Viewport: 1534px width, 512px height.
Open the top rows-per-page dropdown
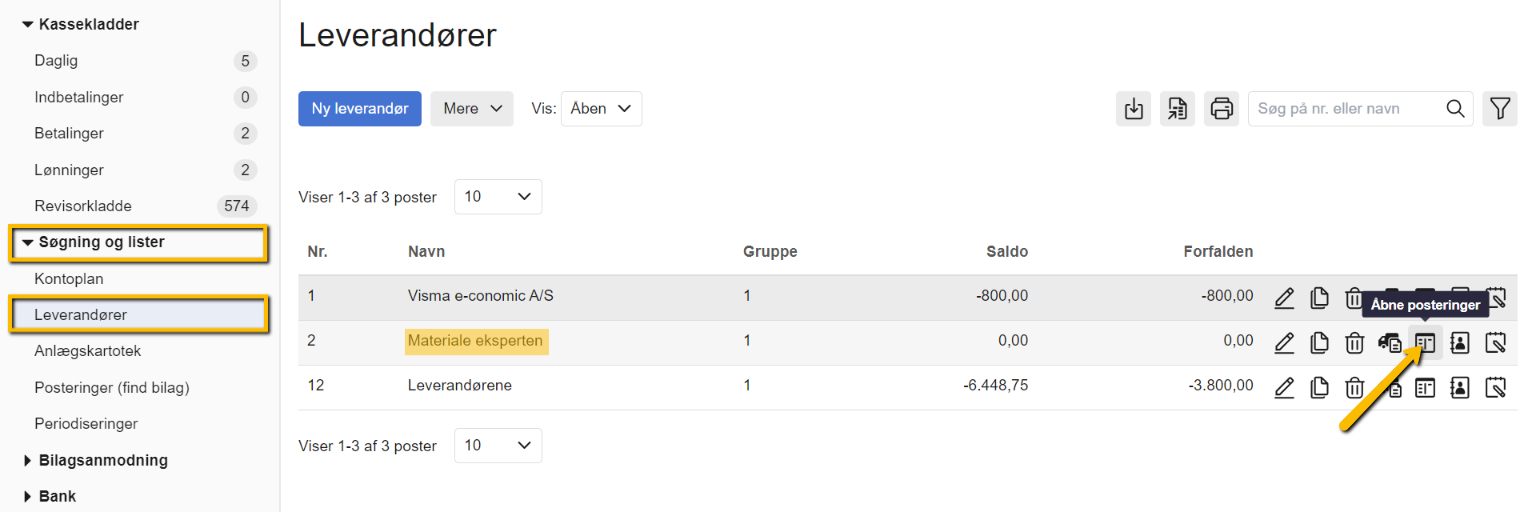(498, 197)
